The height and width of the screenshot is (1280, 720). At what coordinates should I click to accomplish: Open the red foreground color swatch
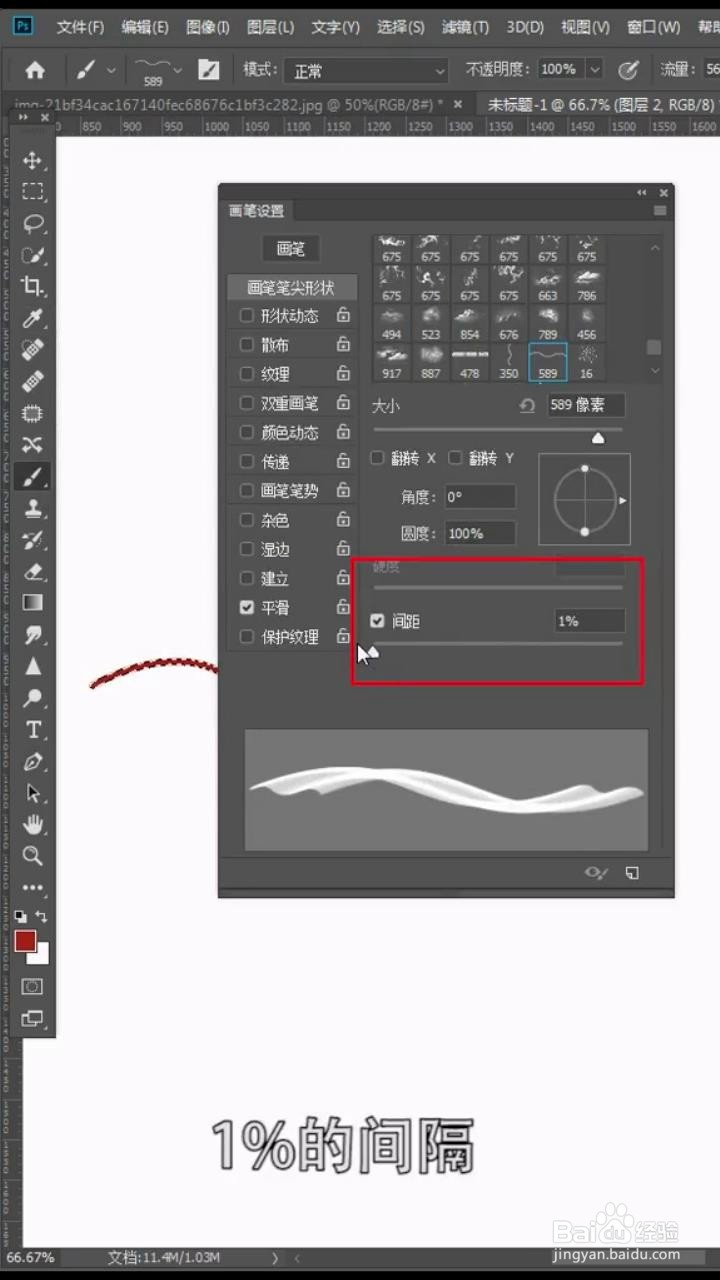click(25, 941)
